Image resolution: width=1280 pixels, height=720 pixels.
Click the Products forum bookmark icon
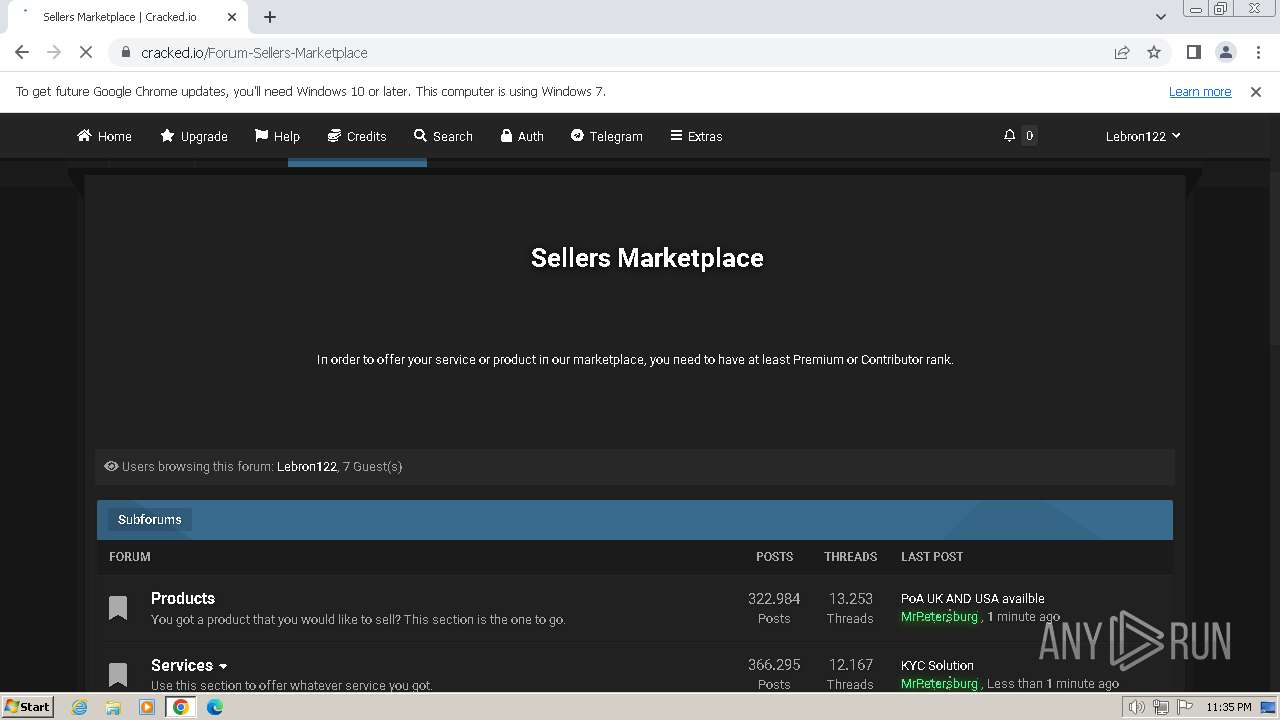click(118, 608)
